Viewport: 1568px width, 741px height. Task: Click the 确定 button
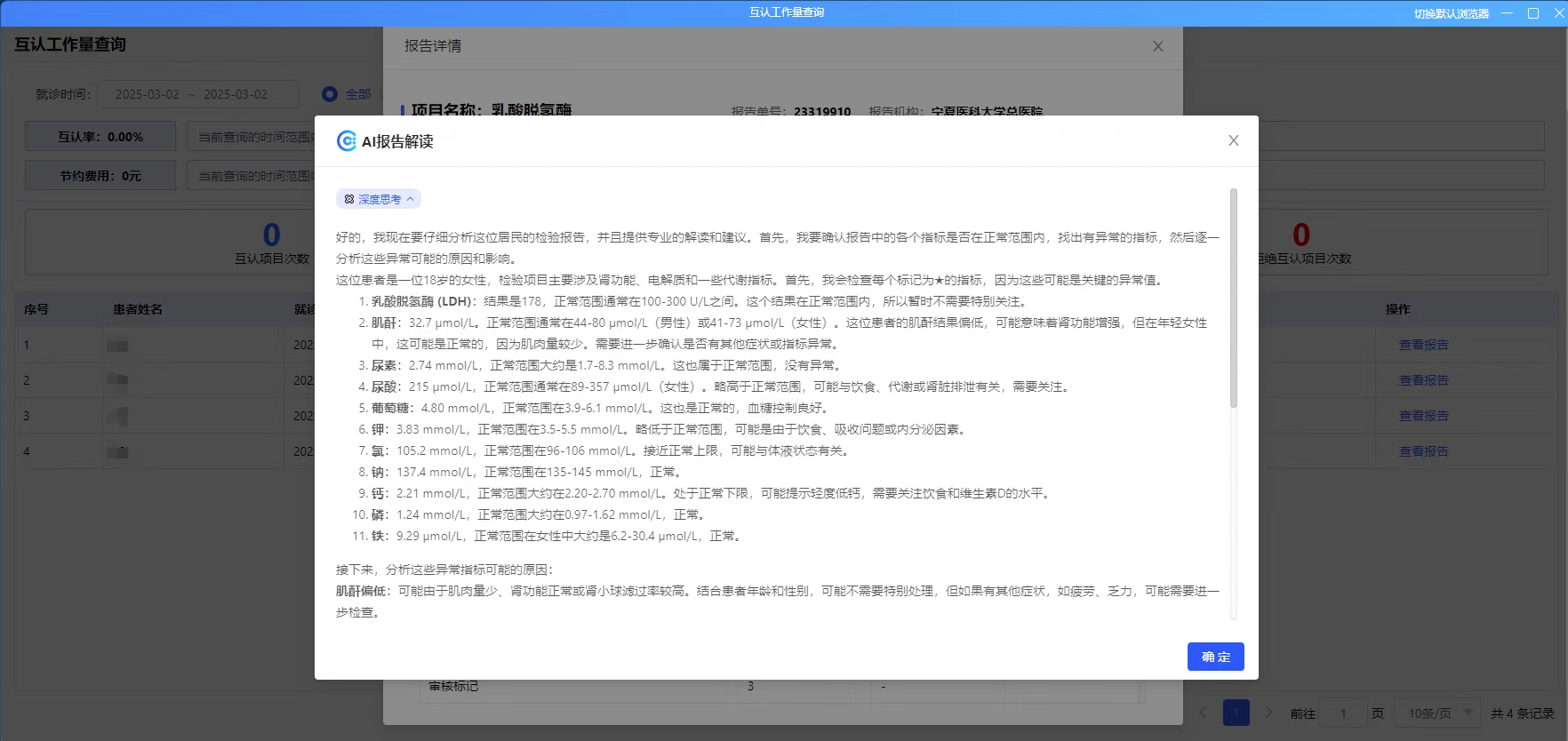click(1215, 657)
